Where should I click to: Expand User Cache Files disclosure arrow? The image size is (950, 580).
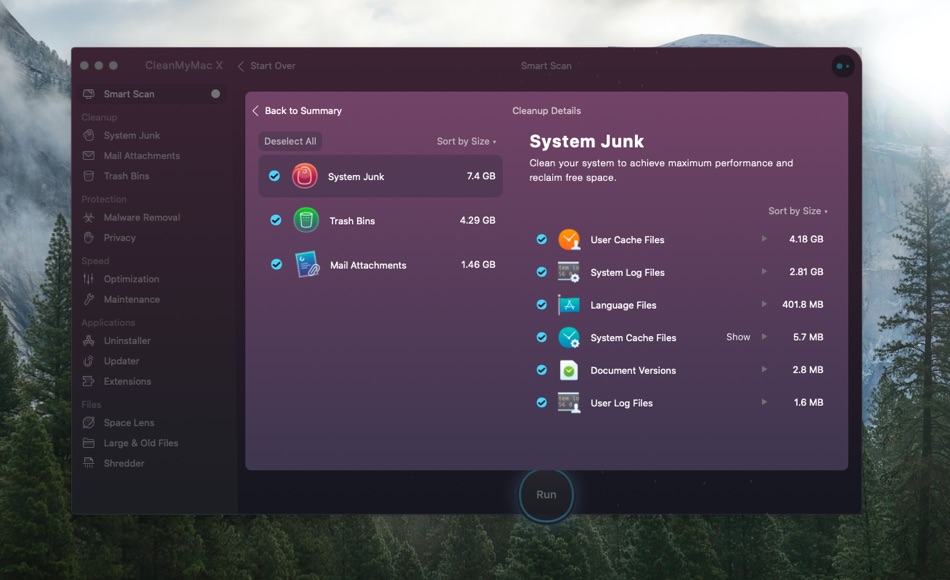pos(764,239)
